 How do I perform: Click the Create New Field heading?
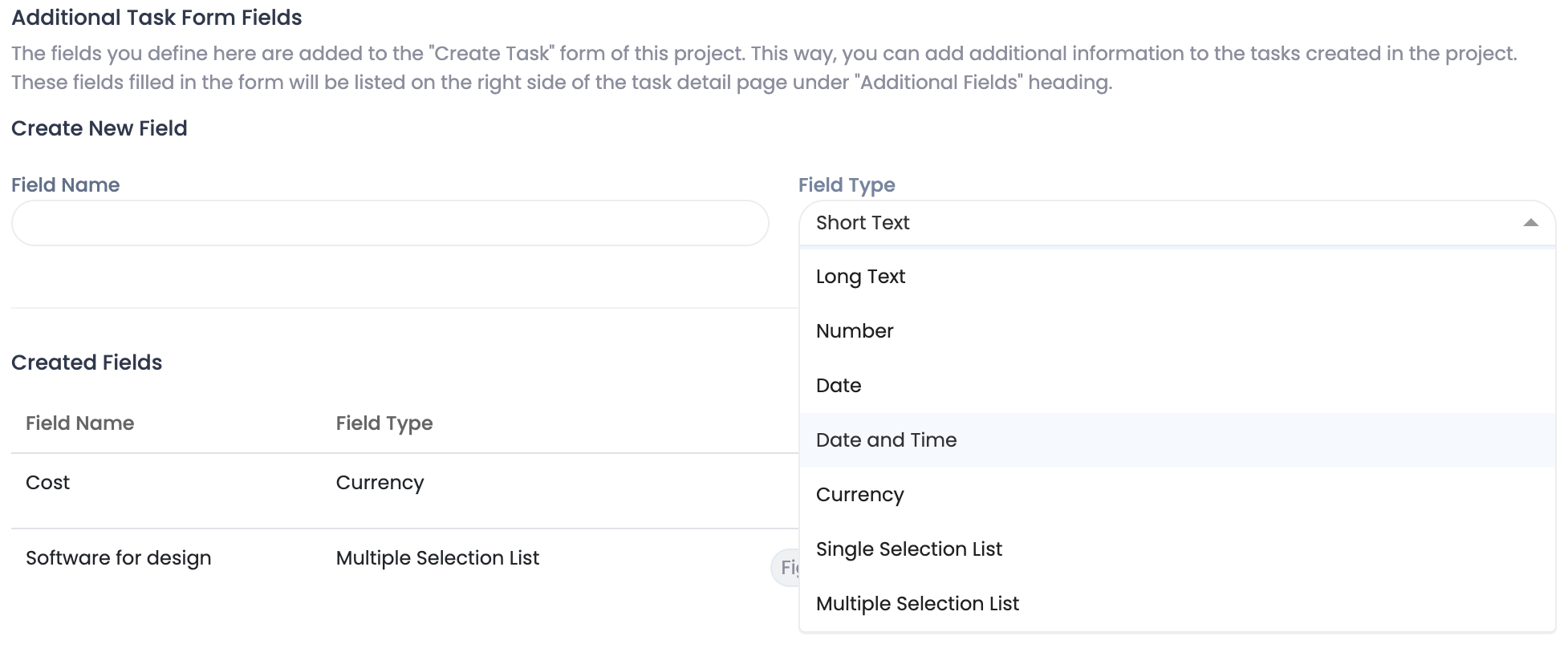[99, 128]
